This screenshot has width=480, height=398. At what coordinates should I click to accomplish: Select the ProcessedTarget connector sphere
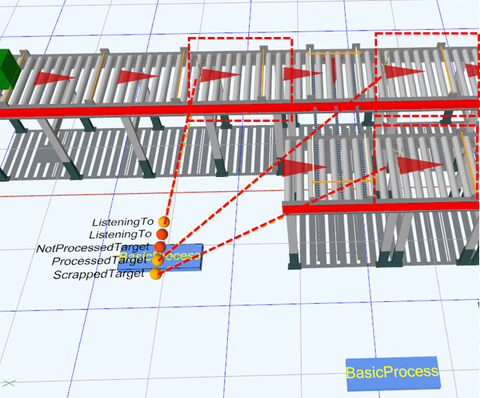pyautogui.click(x=158, y=260)
